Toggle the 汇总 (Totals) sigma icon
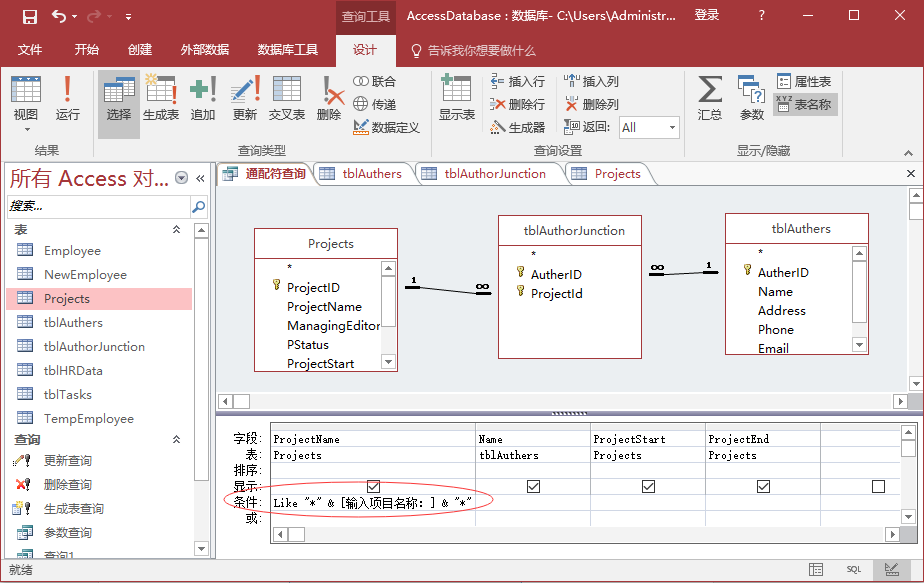924x583 pixels. (710, 98)
